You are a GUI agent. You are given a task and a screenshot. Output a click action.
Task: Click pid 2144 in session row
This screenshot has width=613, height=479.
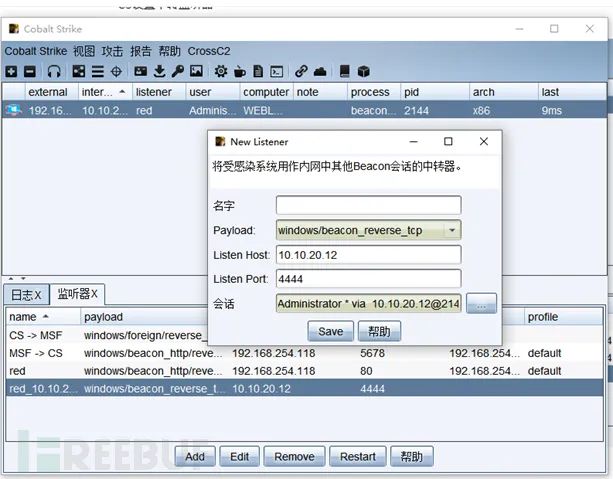coord(416,111)
